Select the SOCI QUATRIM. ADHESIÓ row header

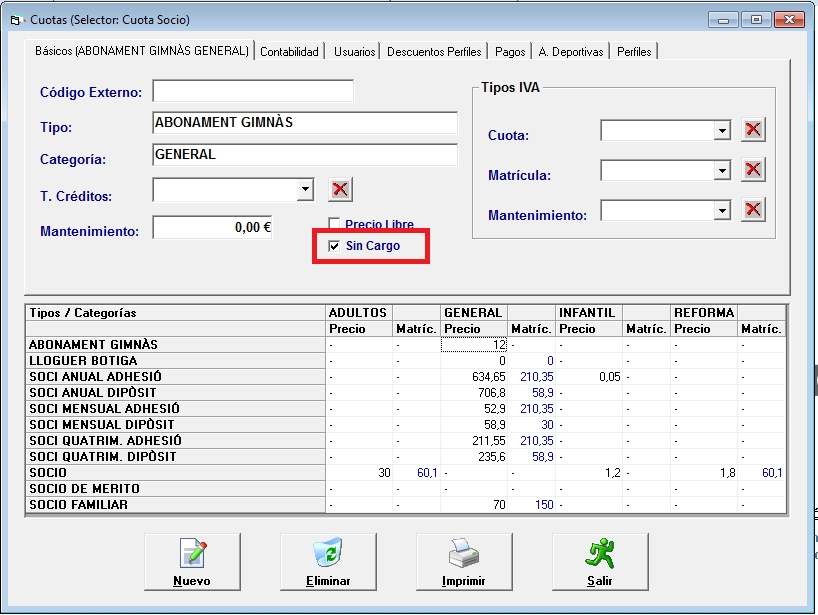click(x=175, y=441)
